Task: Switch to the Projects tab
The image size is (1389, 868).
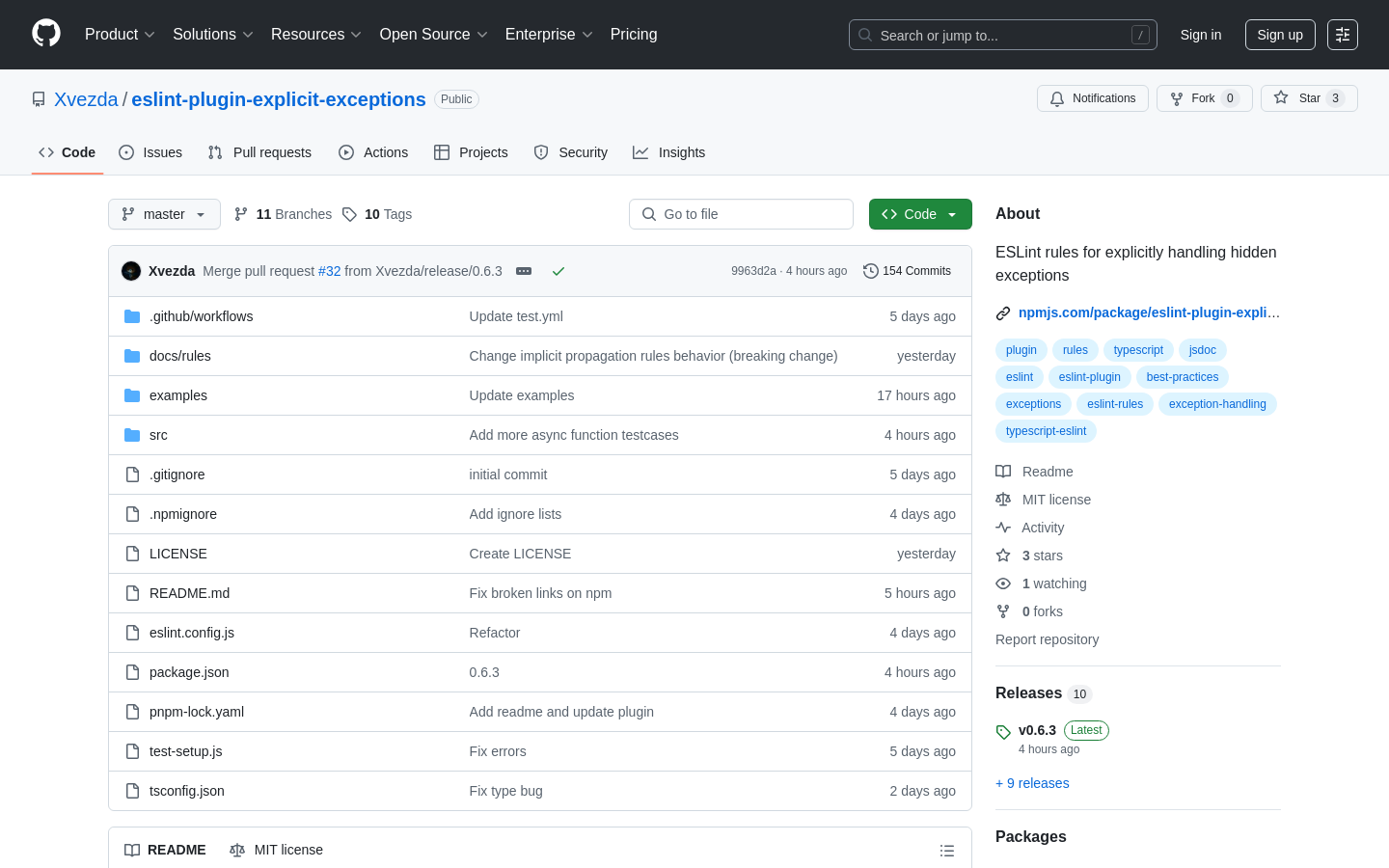Action: [x=471, y=152]
